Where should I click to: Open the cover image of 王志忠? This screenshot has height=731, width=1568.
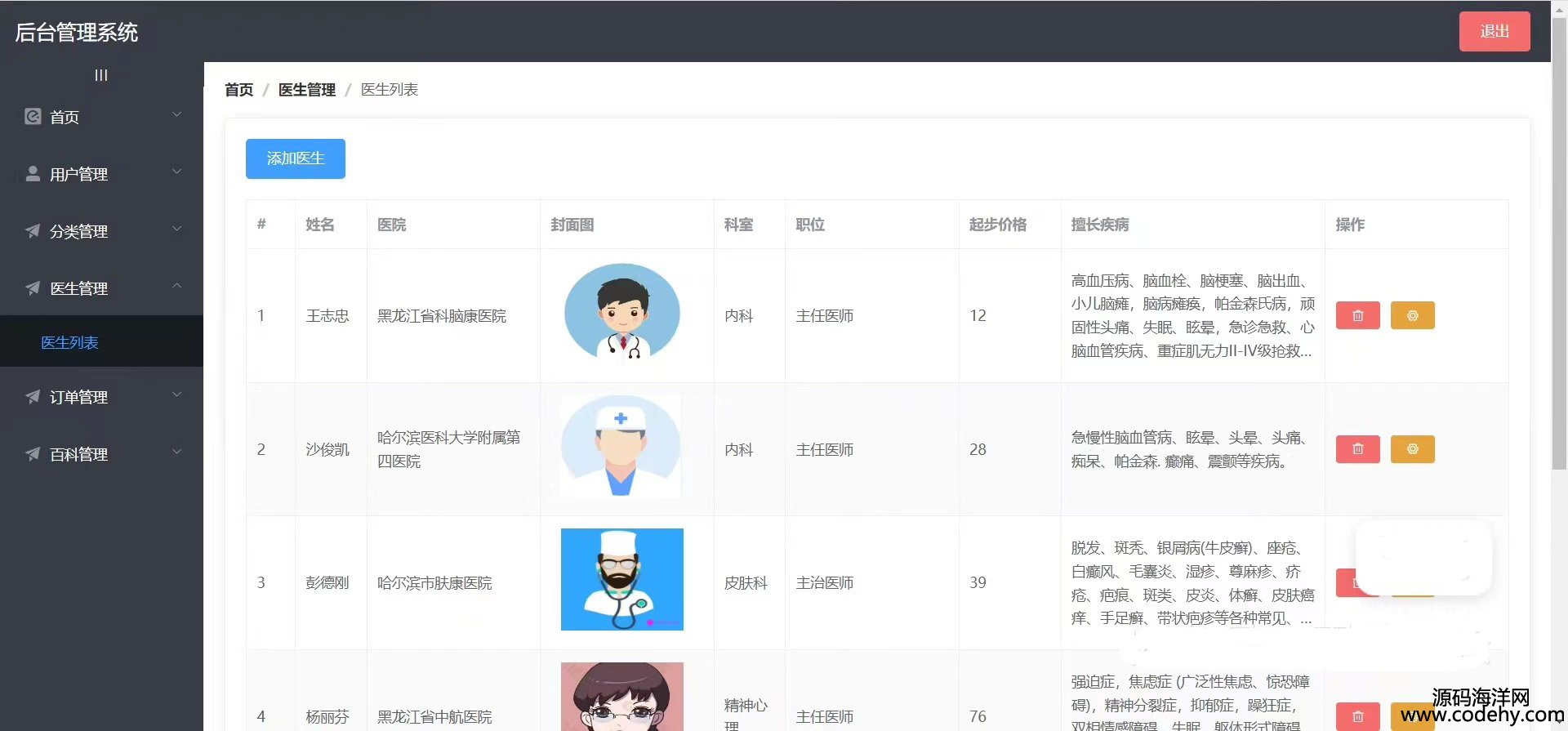point(622,314)
